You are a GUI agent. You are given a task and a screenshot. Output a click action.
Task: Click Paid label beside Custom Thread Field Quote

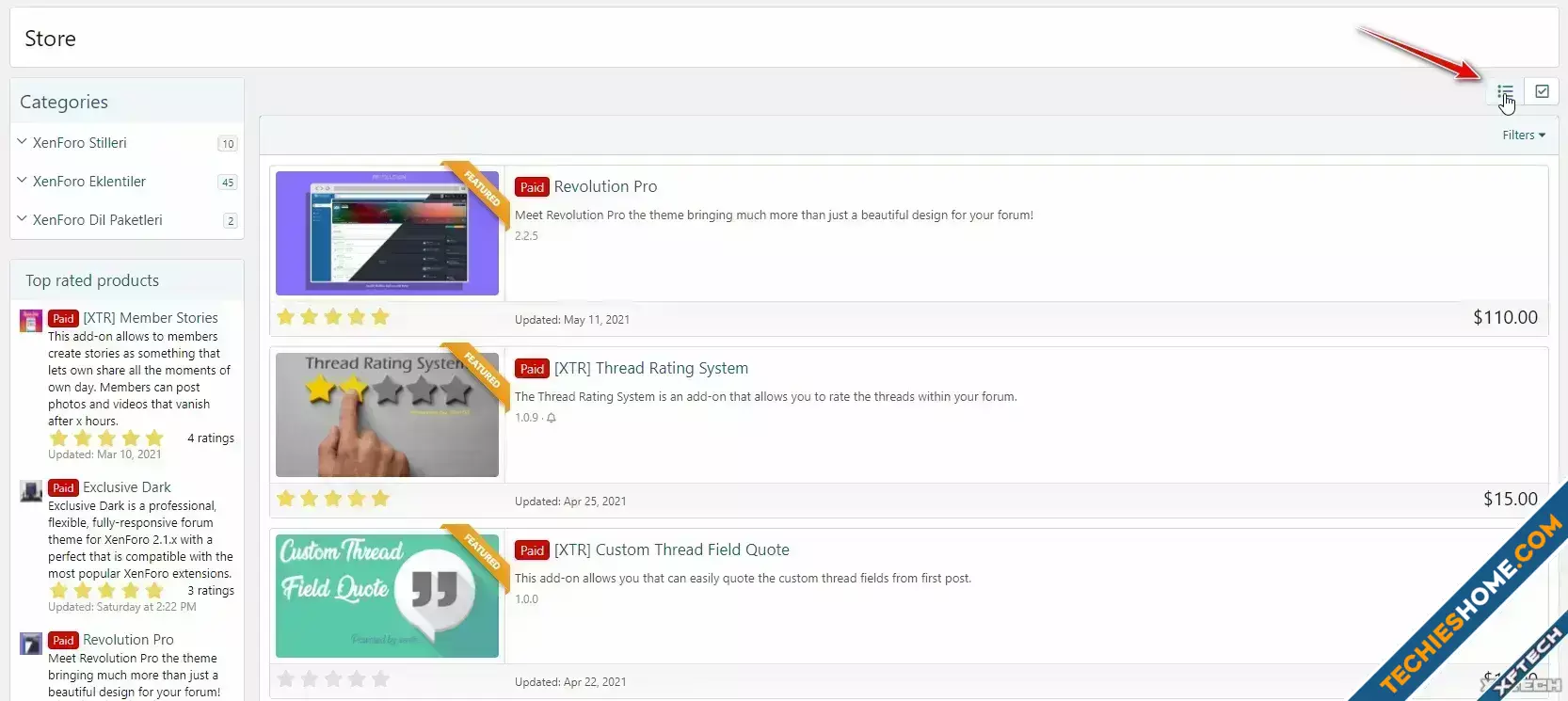click(532, 550)
